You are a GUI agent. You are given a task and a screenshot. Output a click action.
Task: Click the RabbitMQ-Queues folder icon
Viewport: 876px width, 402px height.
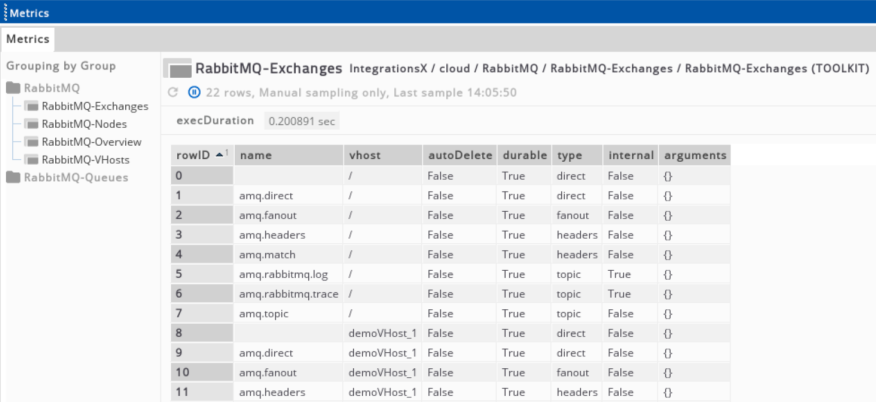point(14,178)
